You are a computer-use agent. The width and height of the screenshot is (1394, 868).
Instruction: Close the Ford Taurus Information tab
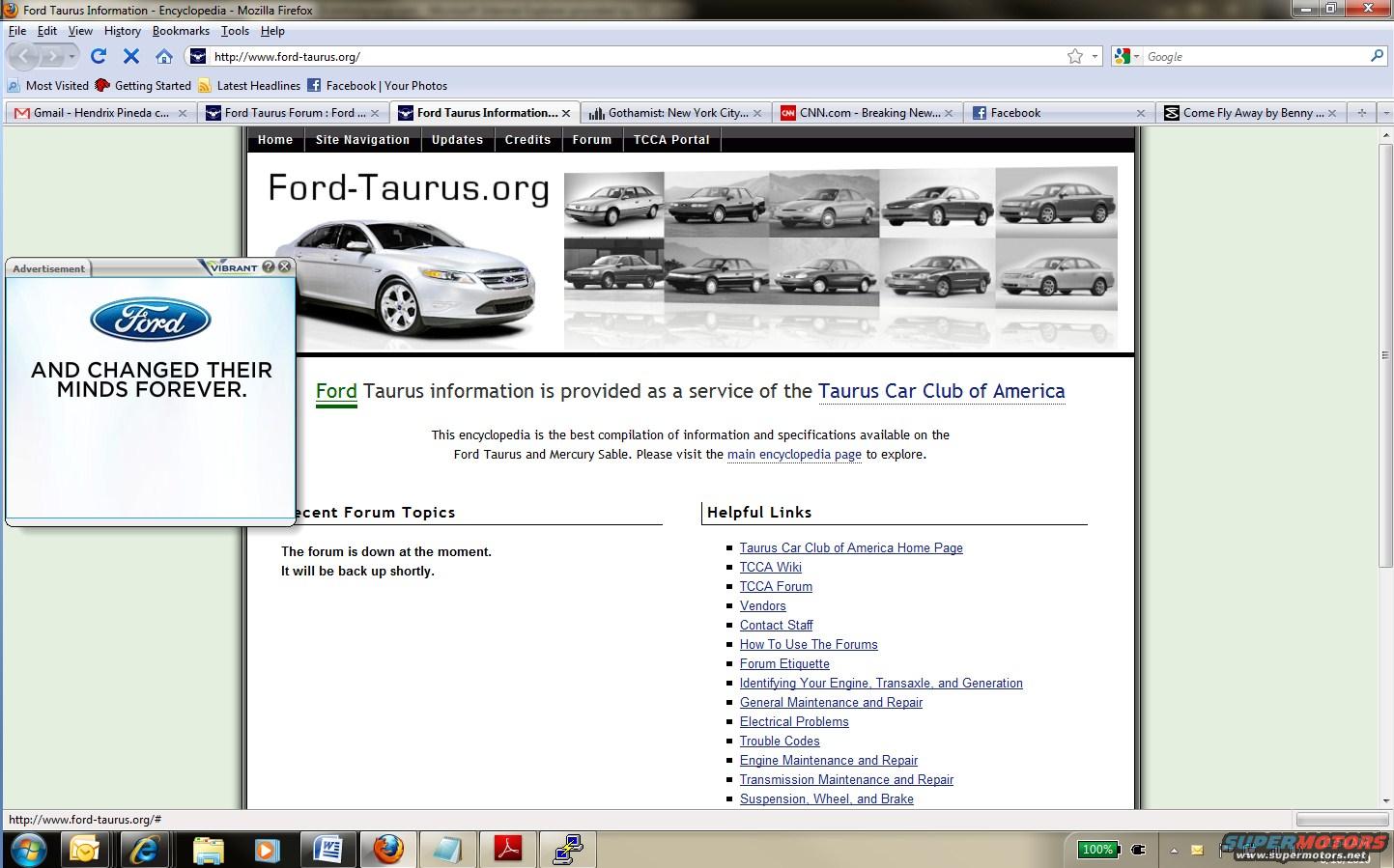click(x=566, y=113)
